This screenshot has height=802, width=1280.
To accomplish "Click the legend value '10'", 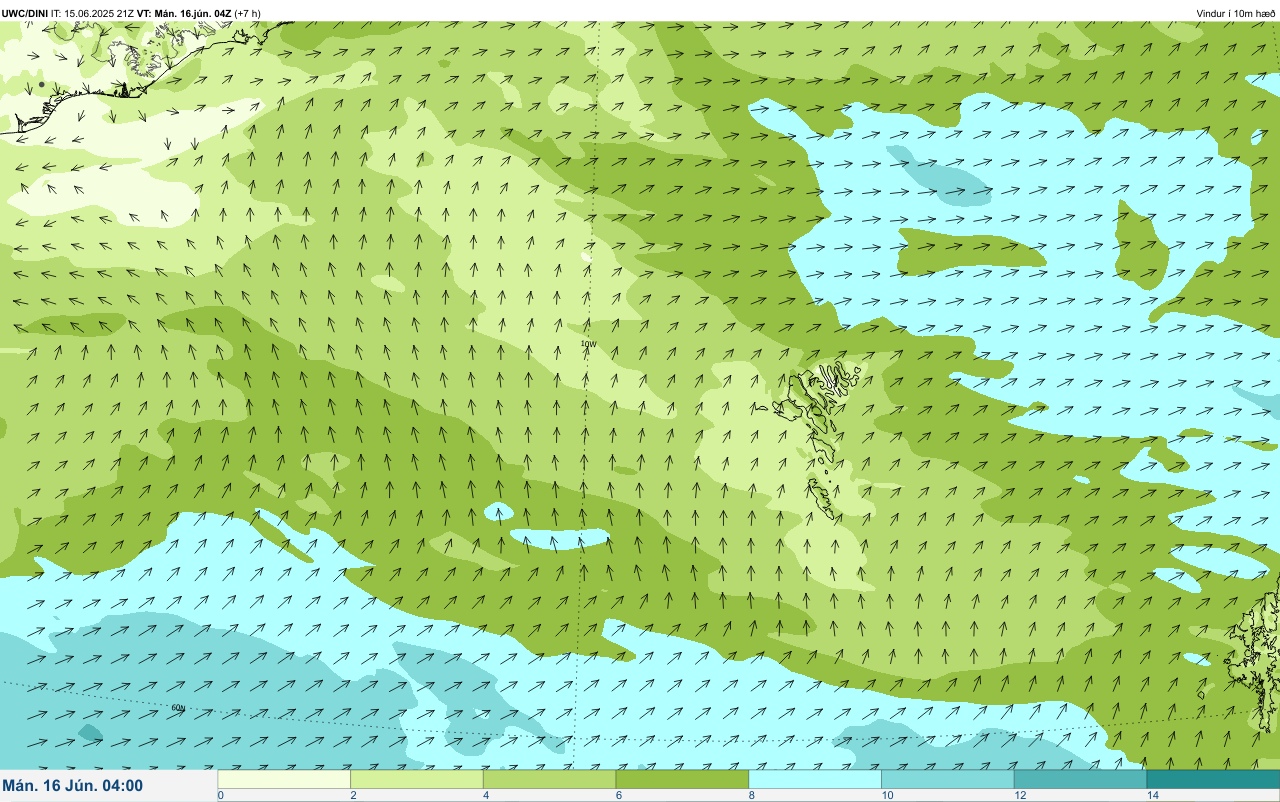I will point(886,795).
